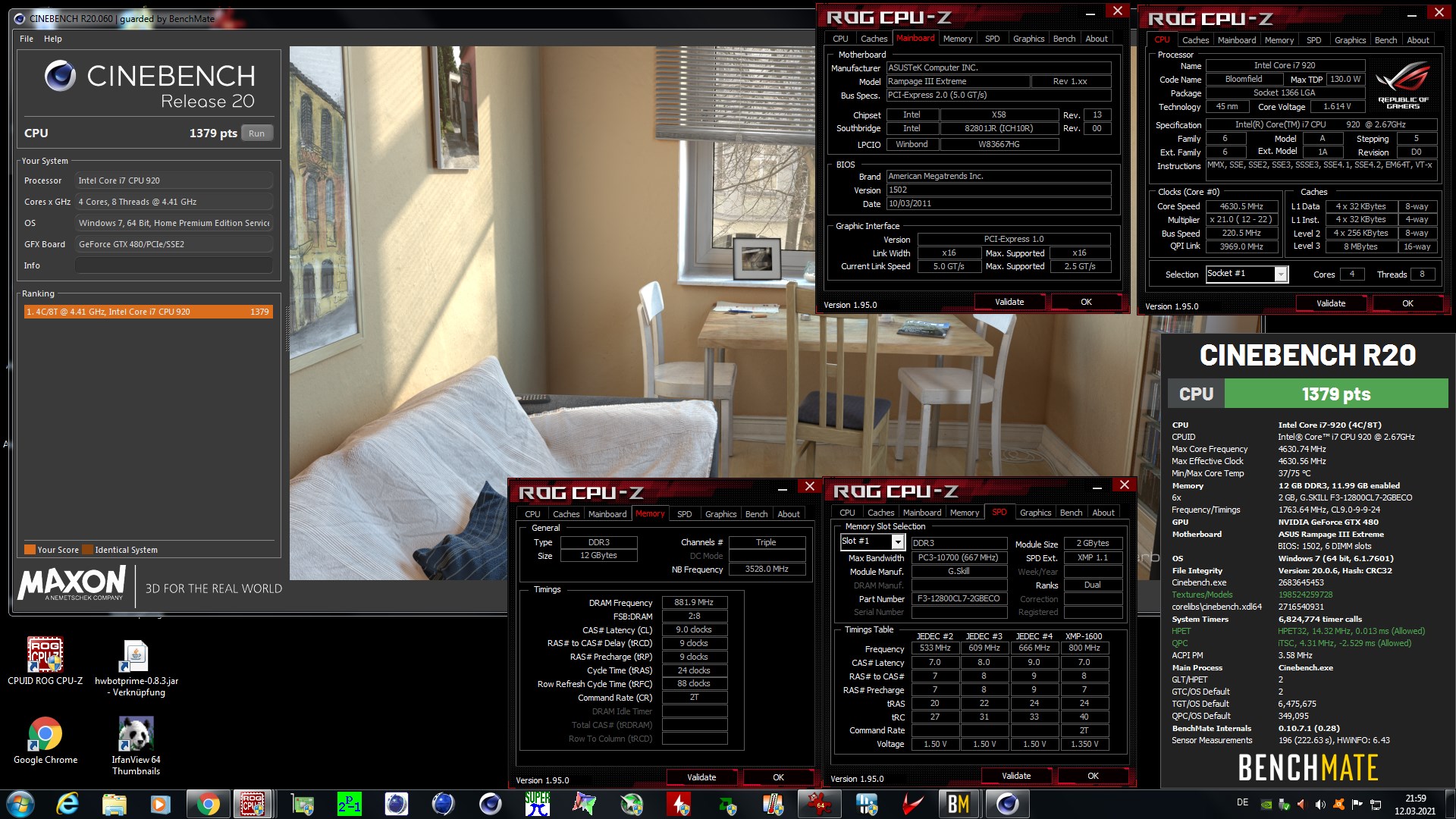Open About tab in SPD CPU-Z window
Image resolution: width=1456 pixels, height=819 pixels.
1103,513
